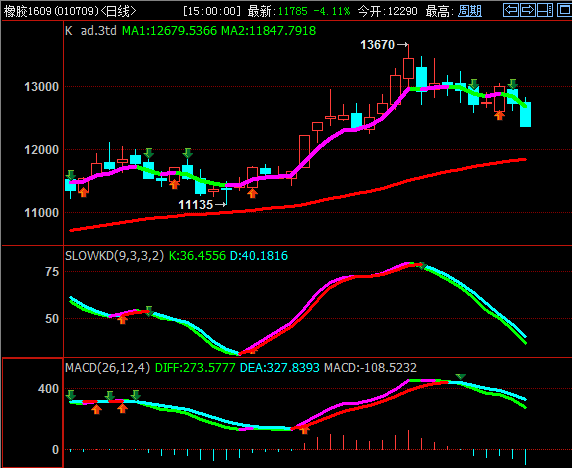This screenshot has height=468, width=572.
Task: Click the left arrow navigation icon
Action: point(511,10)
